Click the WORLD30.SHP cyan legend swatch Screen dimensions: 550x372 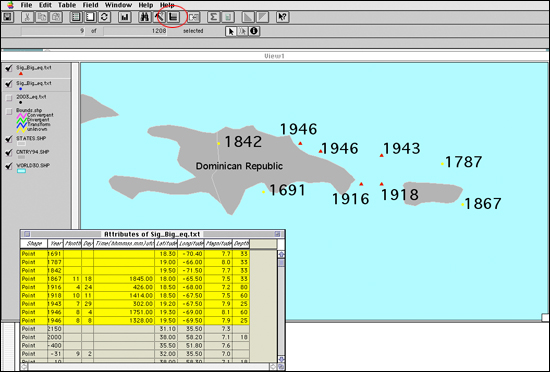point(21,171)
